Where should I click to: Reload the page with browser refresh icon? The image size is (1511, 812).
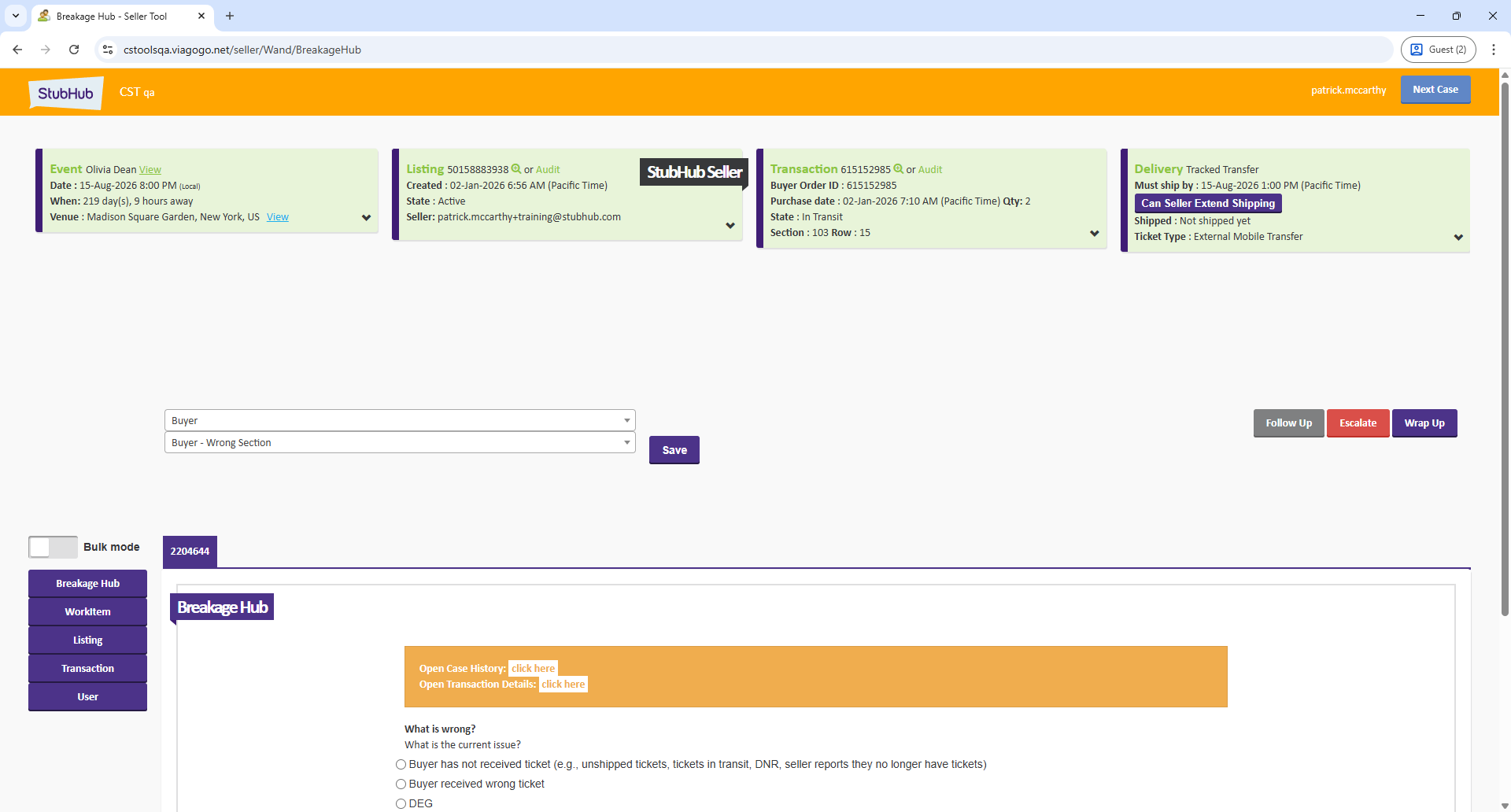coord(74,50)
